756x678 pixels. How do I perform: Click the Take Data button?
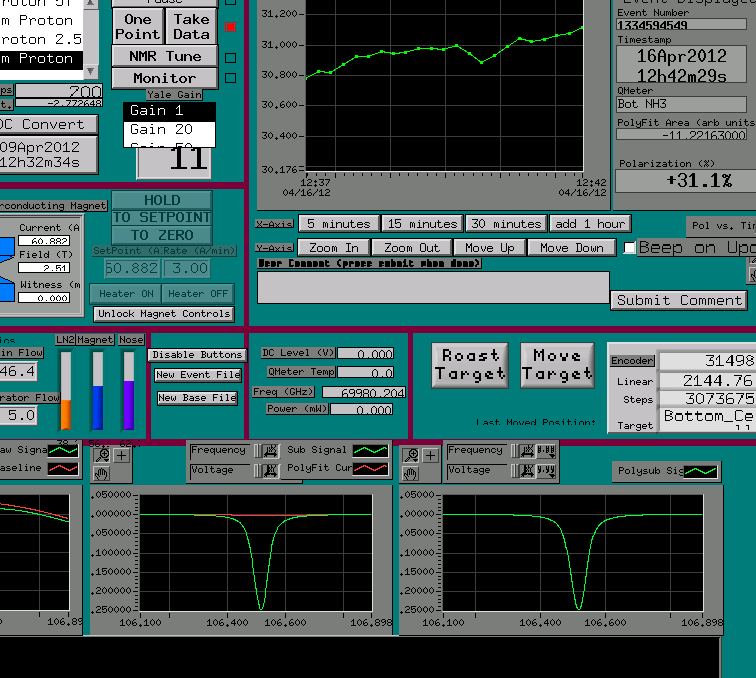191,27
